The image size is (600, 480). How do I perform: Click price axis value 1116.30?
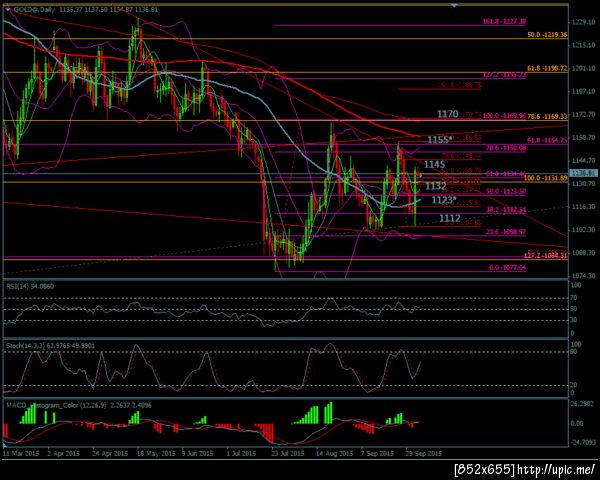584,207
